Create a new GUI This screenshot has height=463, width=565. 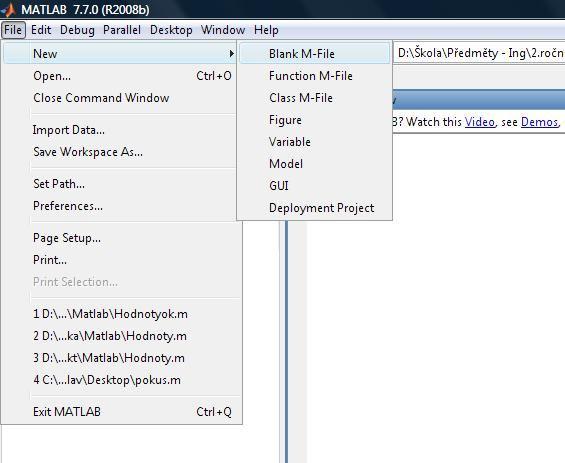point(315,186)
